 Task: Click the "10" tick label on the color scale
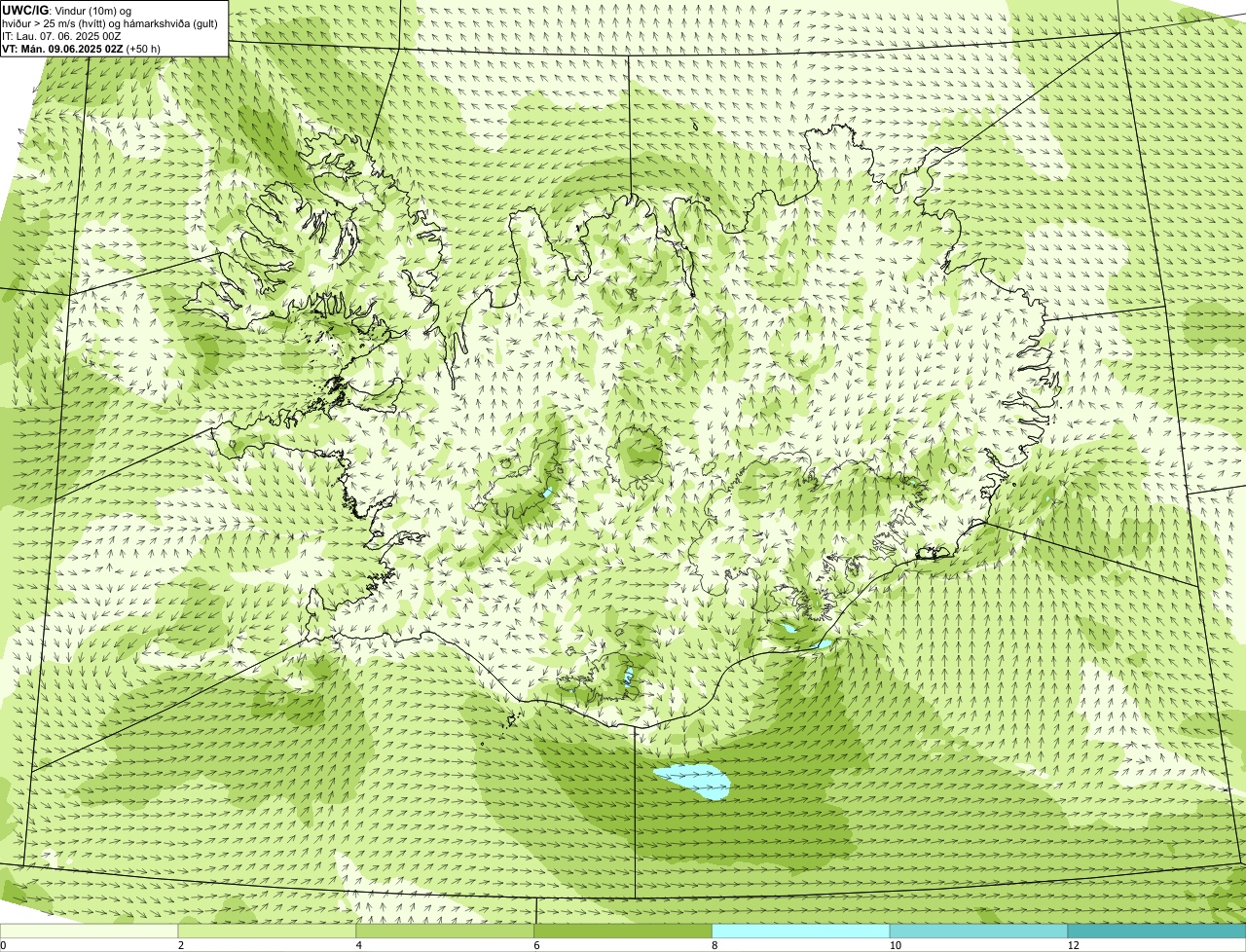895,945
